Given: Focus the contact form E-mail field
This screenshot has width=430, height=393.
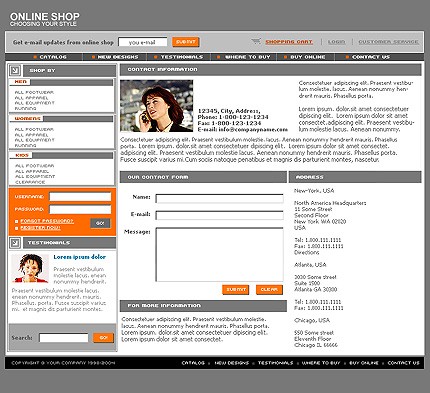Looking at the screenshot, I should click(x=219, y=215).
